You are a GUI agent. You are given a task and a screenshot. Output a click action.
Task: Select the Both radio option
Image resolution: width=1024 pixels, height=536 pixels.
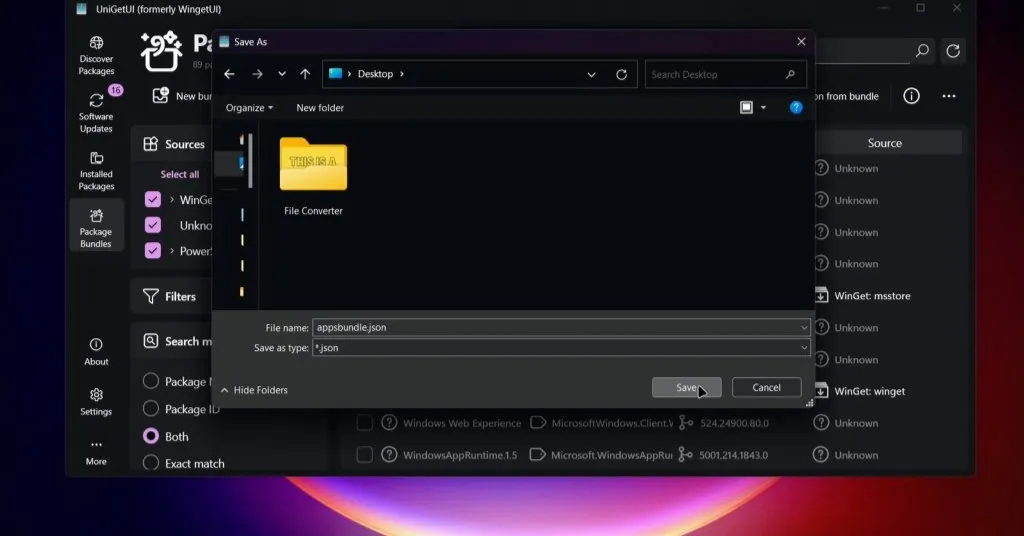pyautogui.click(x=151, y=436)
